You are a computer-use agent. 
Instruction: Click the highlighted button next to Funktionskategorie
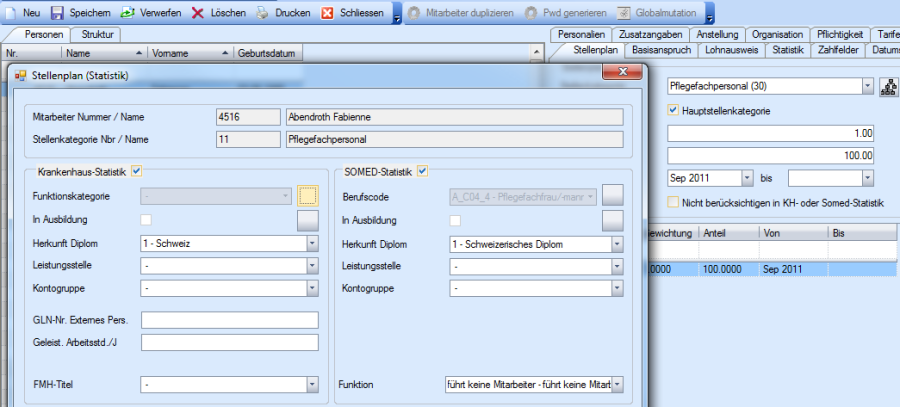(x=308, y=196)
